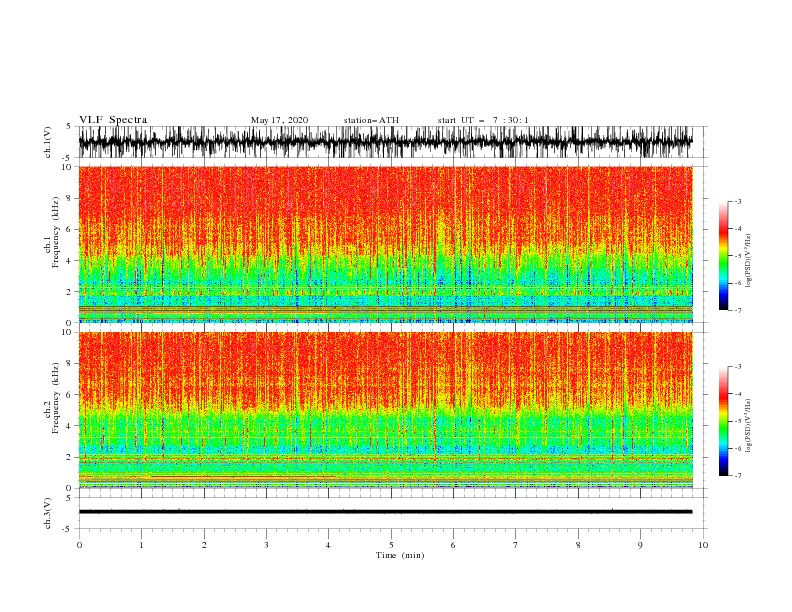Screen dimensions: 792x612
Task: Select the ch.1 "Frequency (kHz)" axis label
Action: [x=55, y=233]
